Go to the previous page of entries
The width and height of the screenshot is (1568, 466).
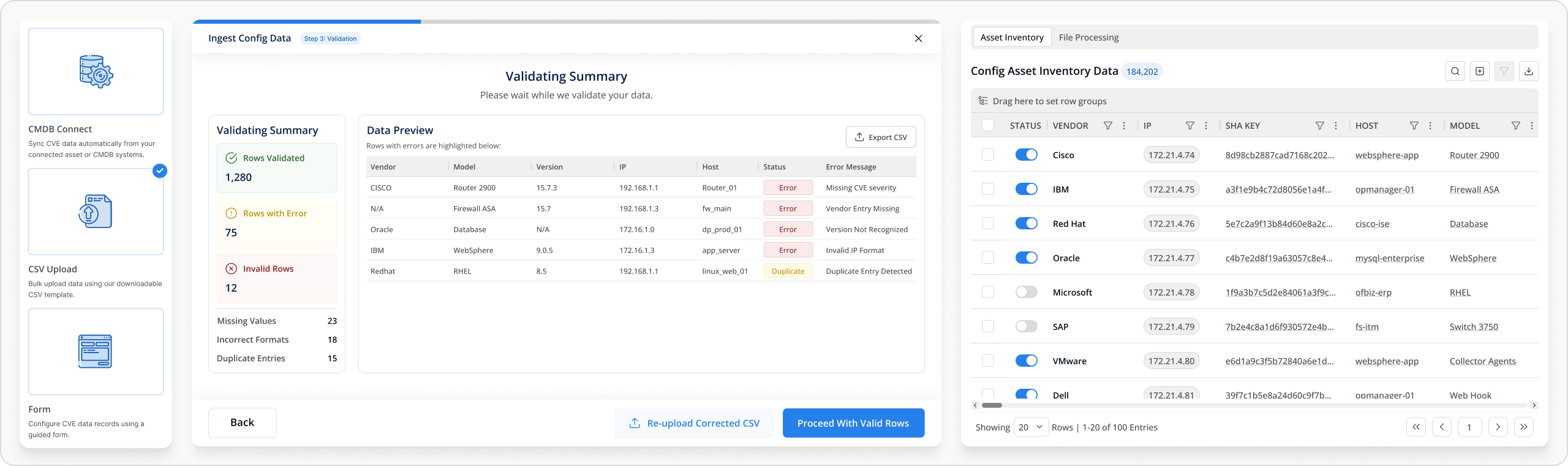[1442, 427]
